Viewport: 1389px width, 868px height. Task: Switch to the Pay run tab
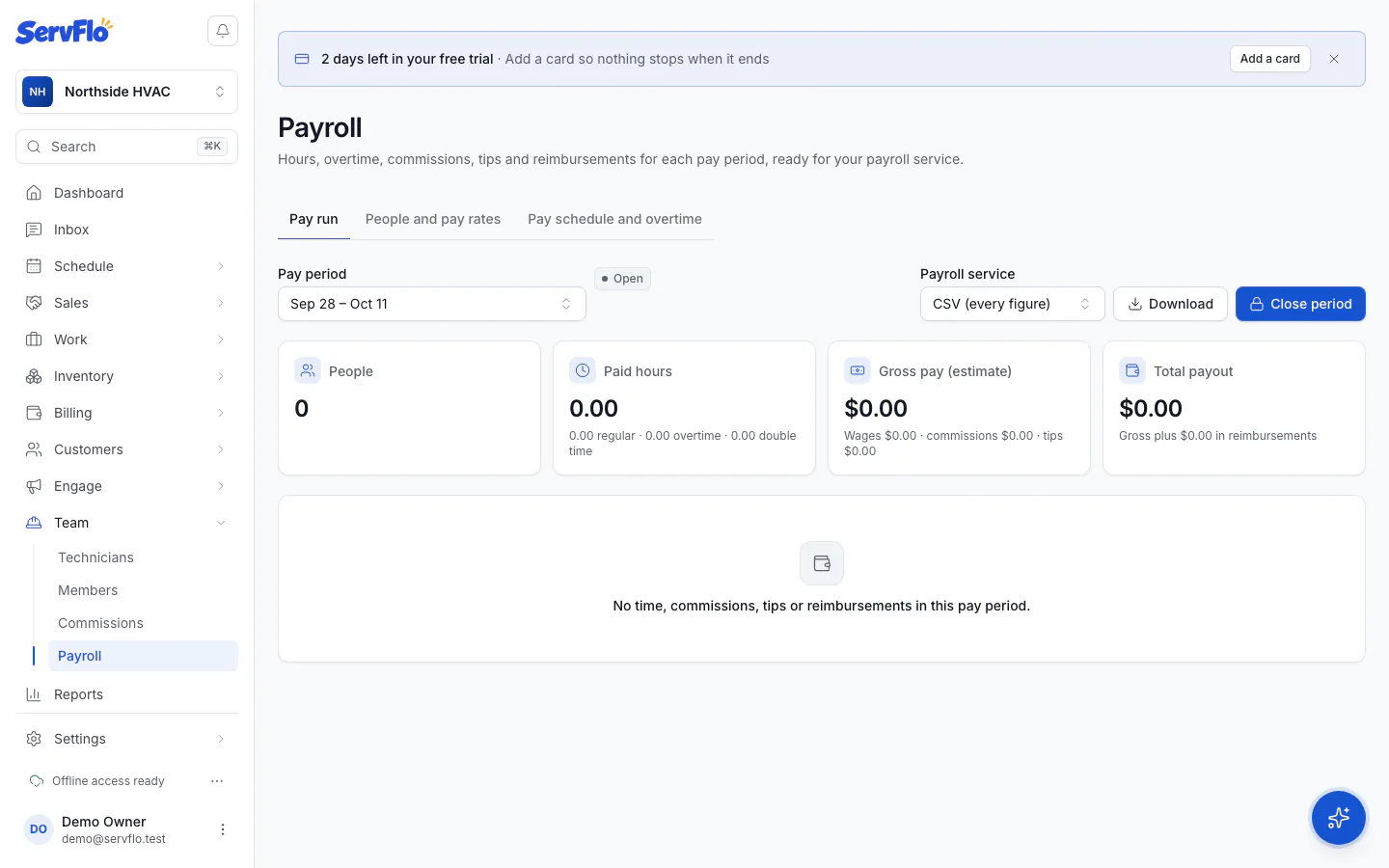click(313, 219)
